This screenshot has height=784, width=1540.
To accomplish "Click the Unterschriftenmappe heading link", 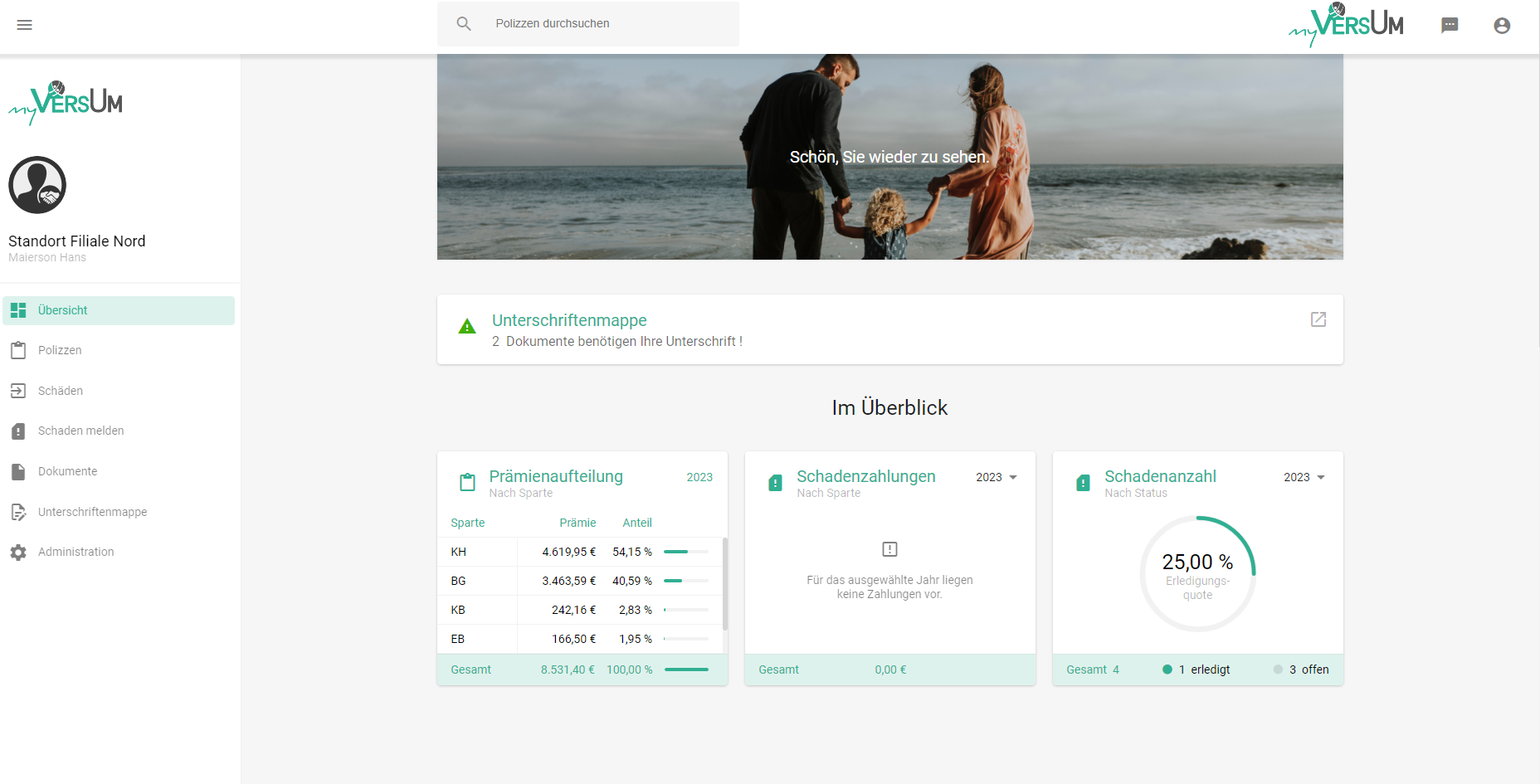I will pyautogui.click(x=569, y=320).
